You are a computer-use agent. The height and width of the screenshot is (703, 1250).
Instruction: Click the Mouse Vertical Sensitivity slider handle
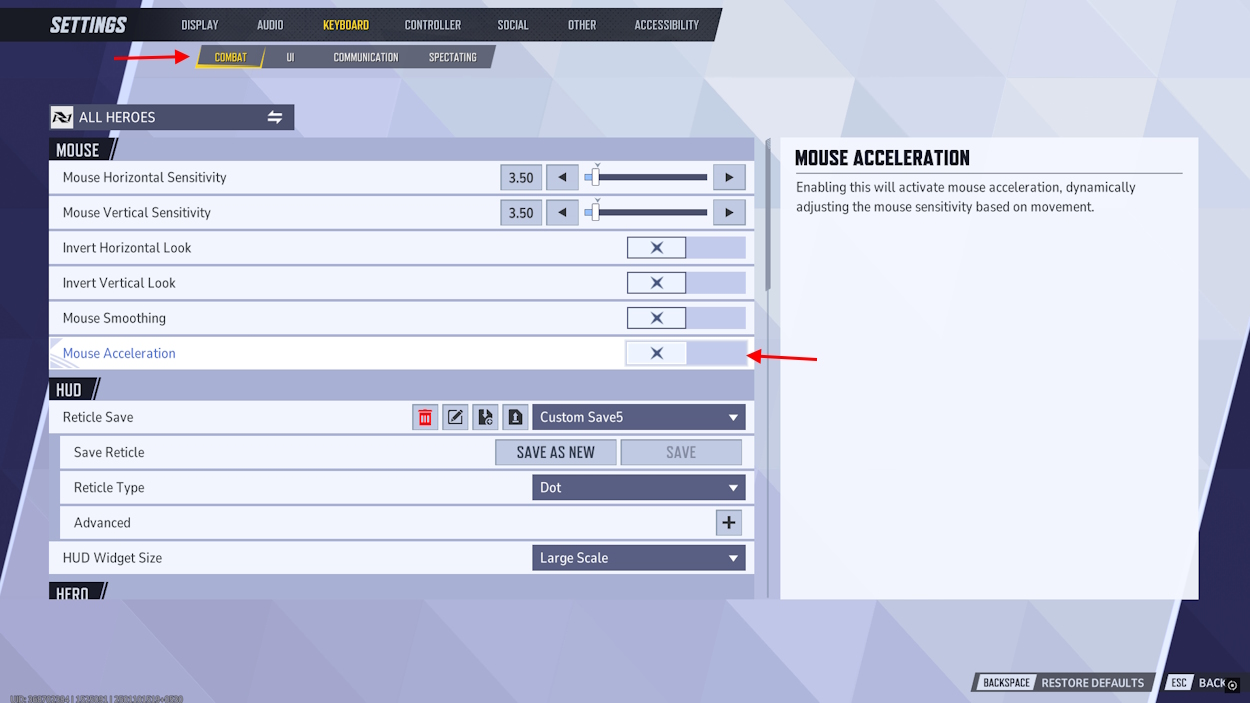(596, 213)
